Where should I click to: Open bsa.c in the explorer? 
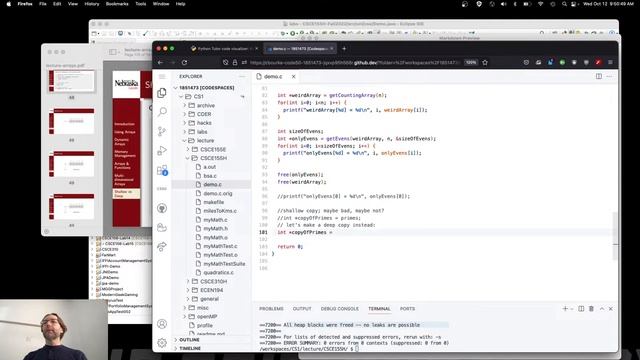point(210,176)
